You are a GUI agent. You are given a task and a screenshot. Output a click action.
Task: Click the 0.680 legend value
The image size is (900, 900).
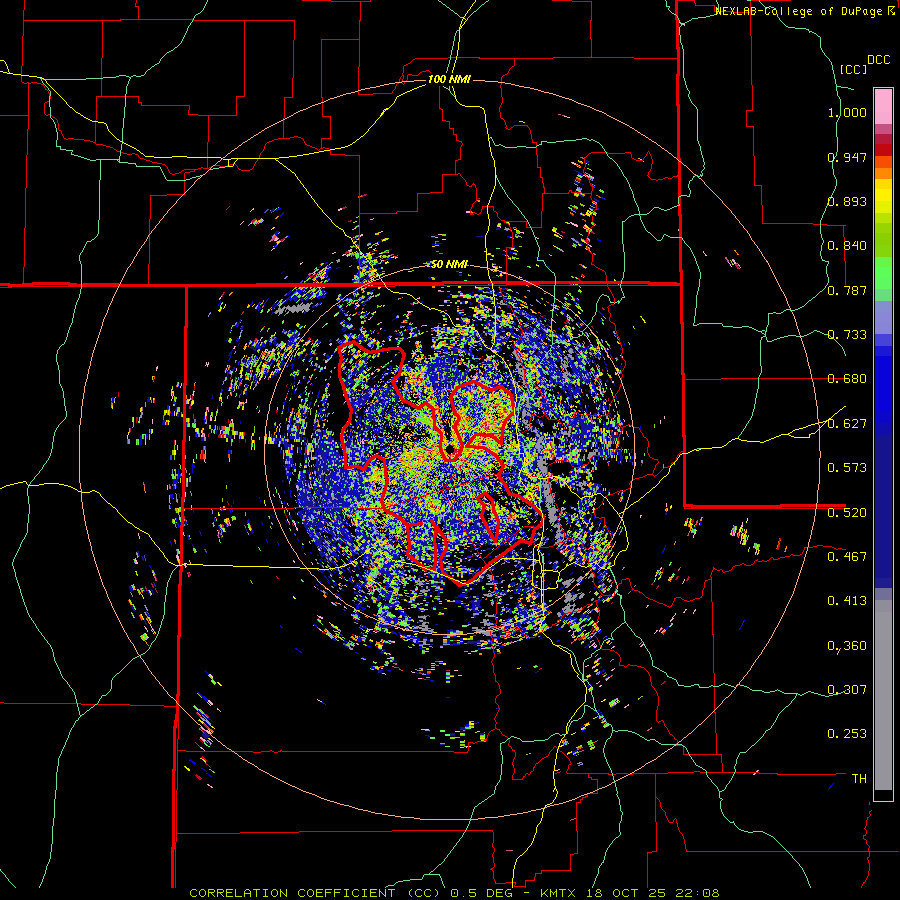(x=847, y=379)
